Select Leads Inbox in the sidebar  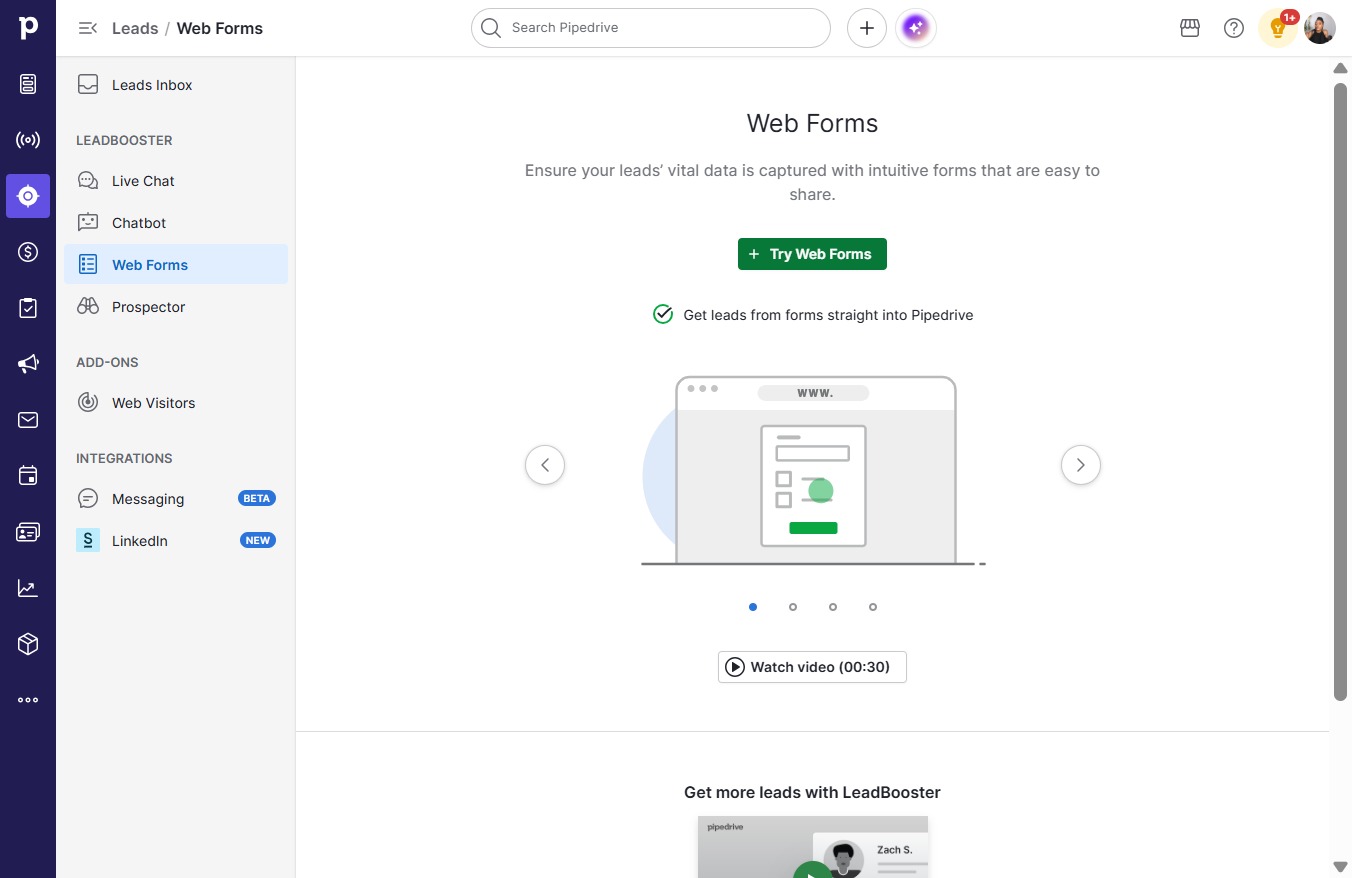pos(176,85)
